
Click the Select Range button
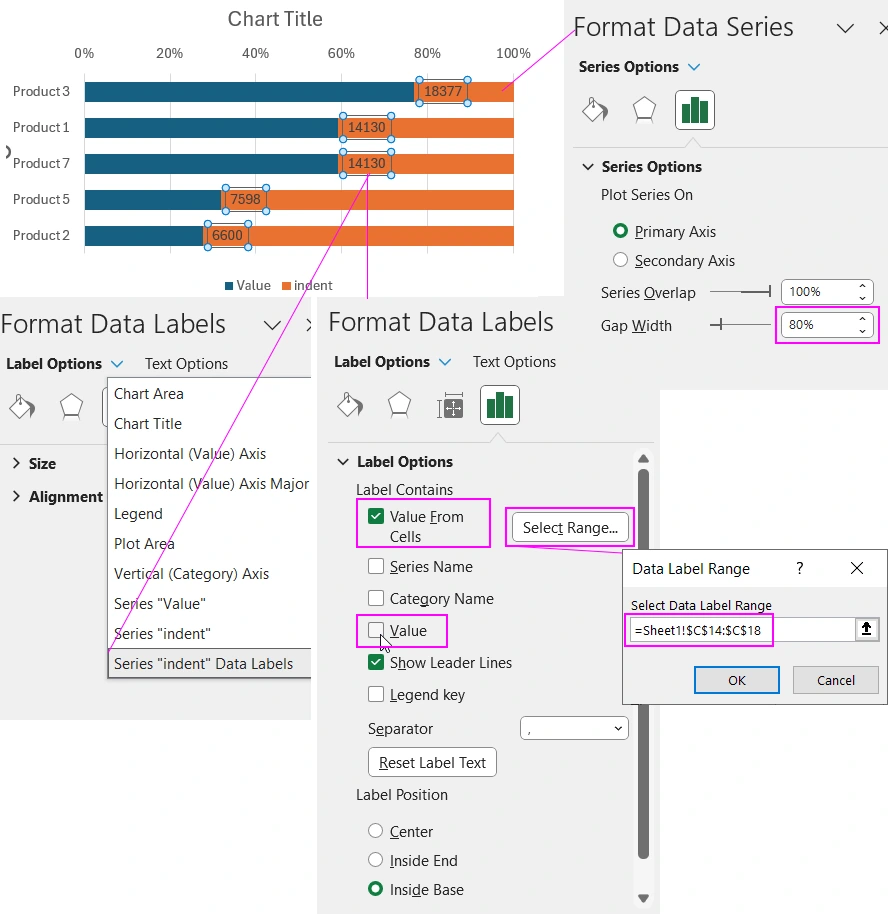click(x=570, y=527)
